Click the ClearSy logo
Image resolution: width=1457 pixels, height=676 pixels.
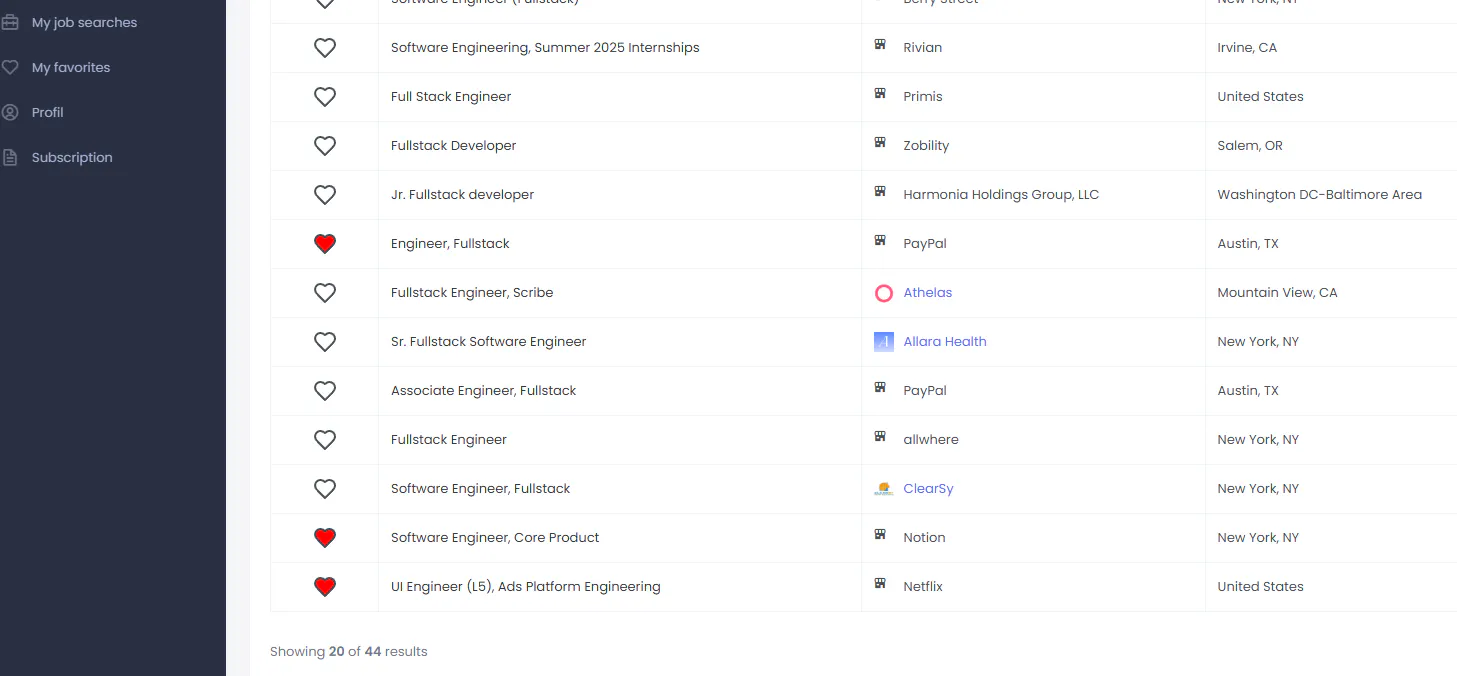point(884,489)
